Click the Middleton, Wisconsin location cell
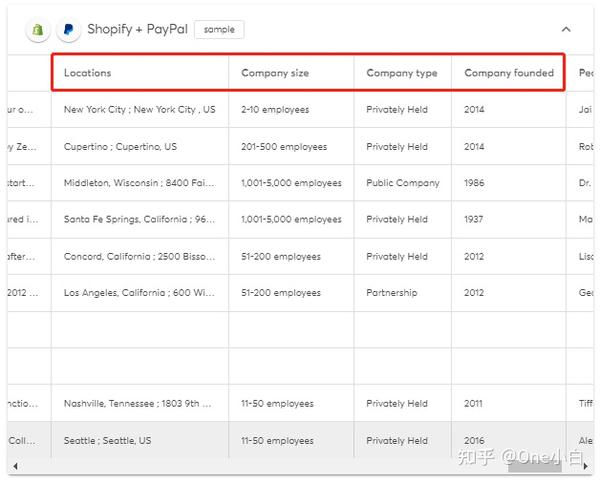Image resolution: width=600 pixels, height=482 pixels. 138,183
